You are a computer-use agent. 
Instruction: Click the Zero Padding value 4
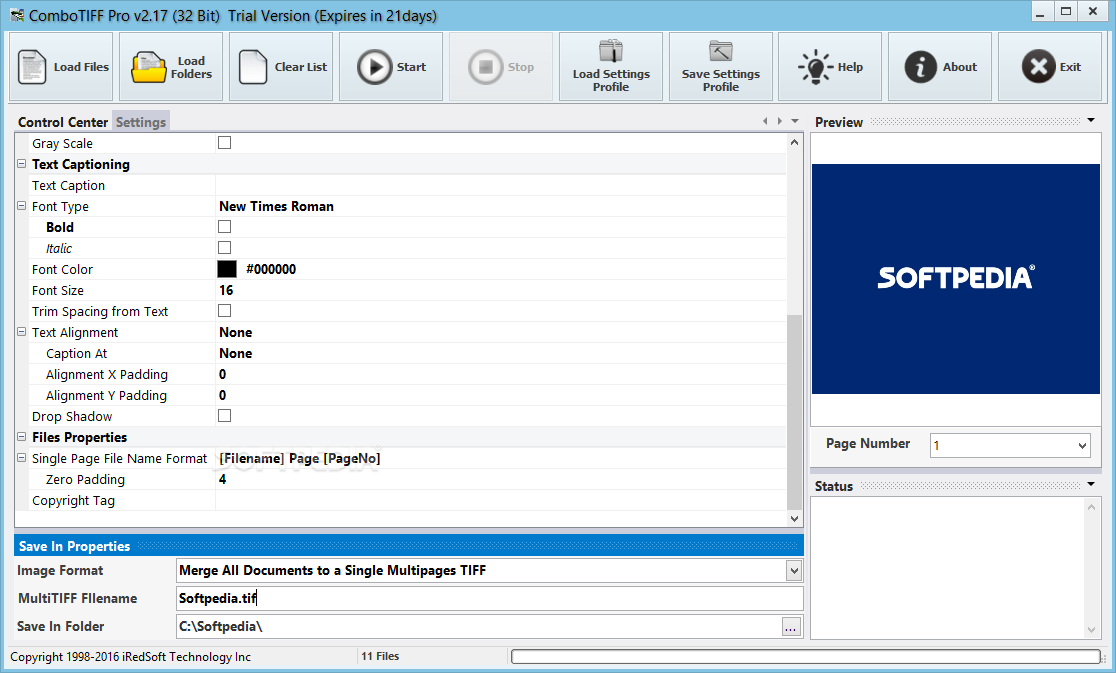(223, 479)
